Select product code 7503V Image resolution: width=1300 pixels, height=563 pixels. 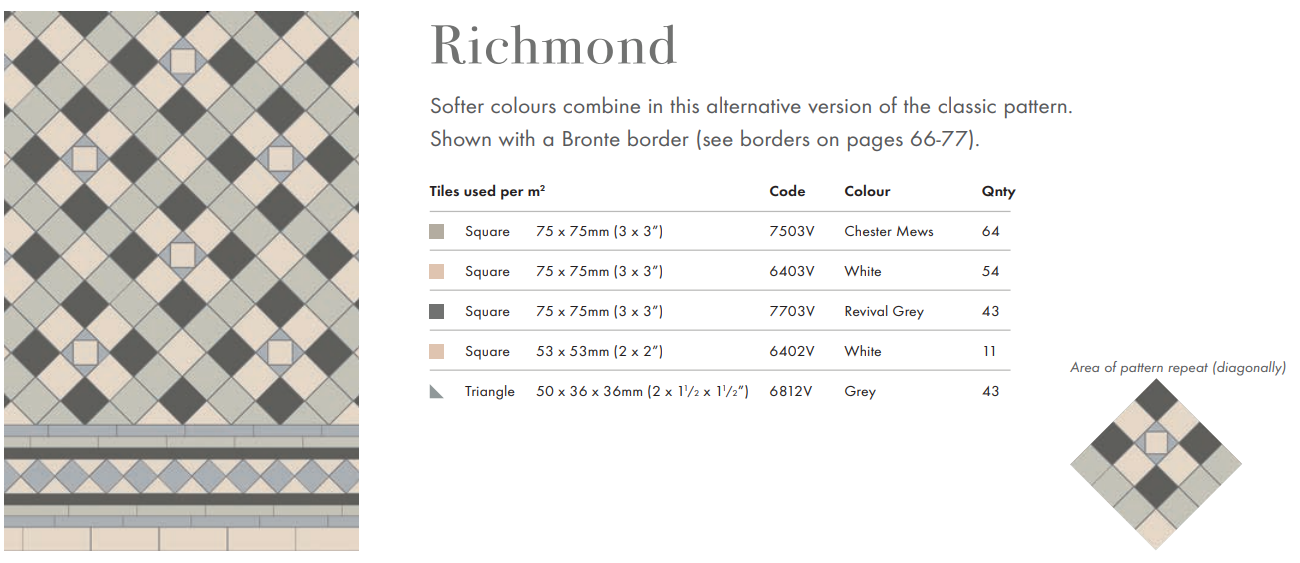click(x=792, y=232)
